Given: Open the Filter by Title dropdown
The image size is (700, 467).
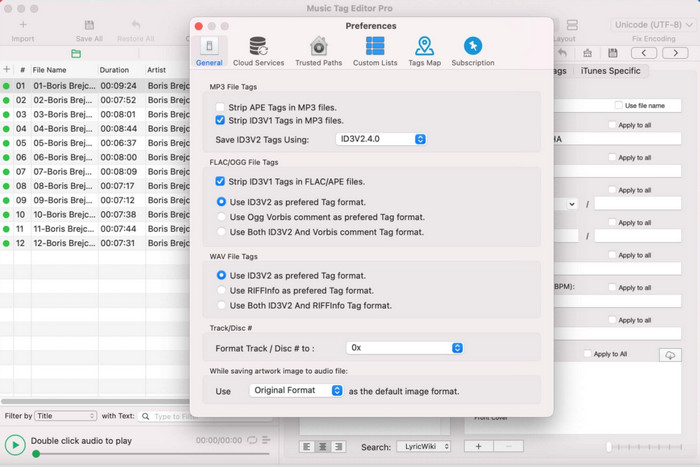Looking at the screenshot, I should tap(66, 416).
